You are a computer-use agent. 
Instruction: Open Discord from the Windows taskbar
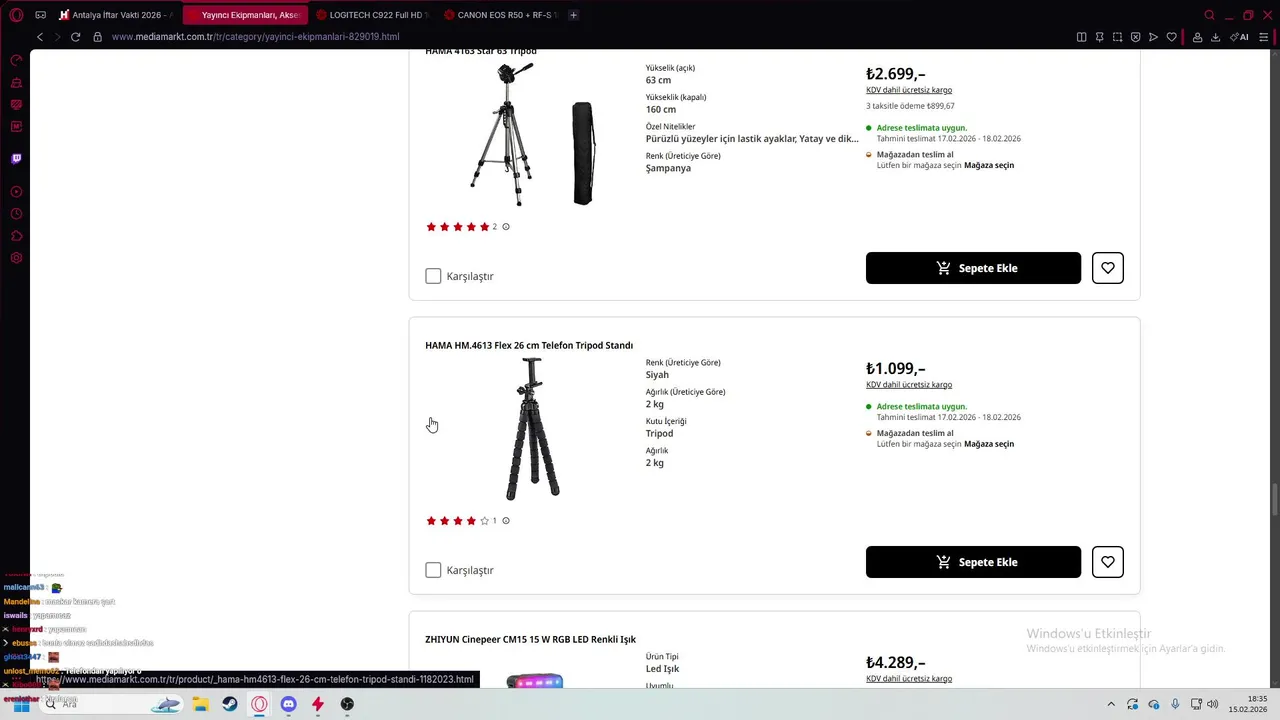coord(288,704)
